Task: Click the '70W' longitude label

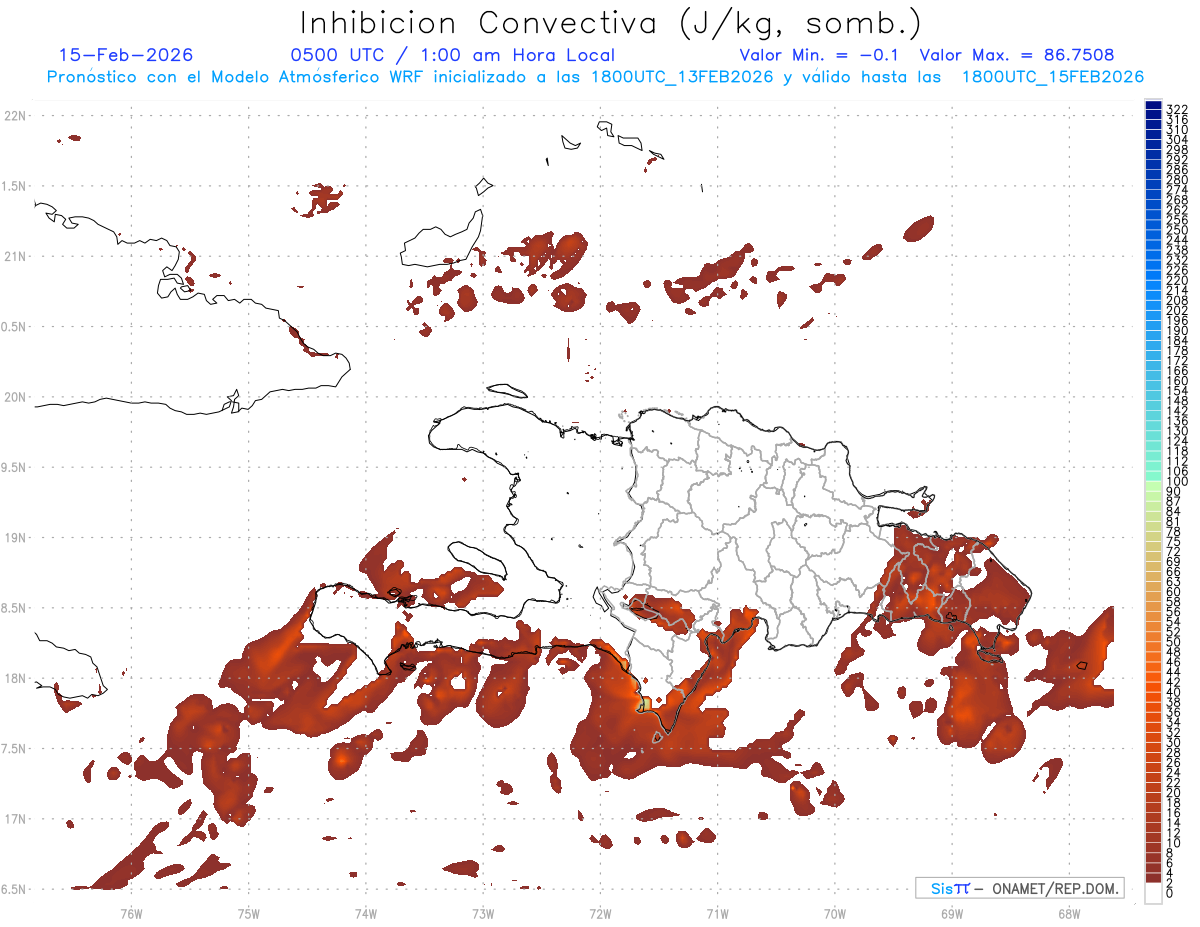Action: coord(835,913)
